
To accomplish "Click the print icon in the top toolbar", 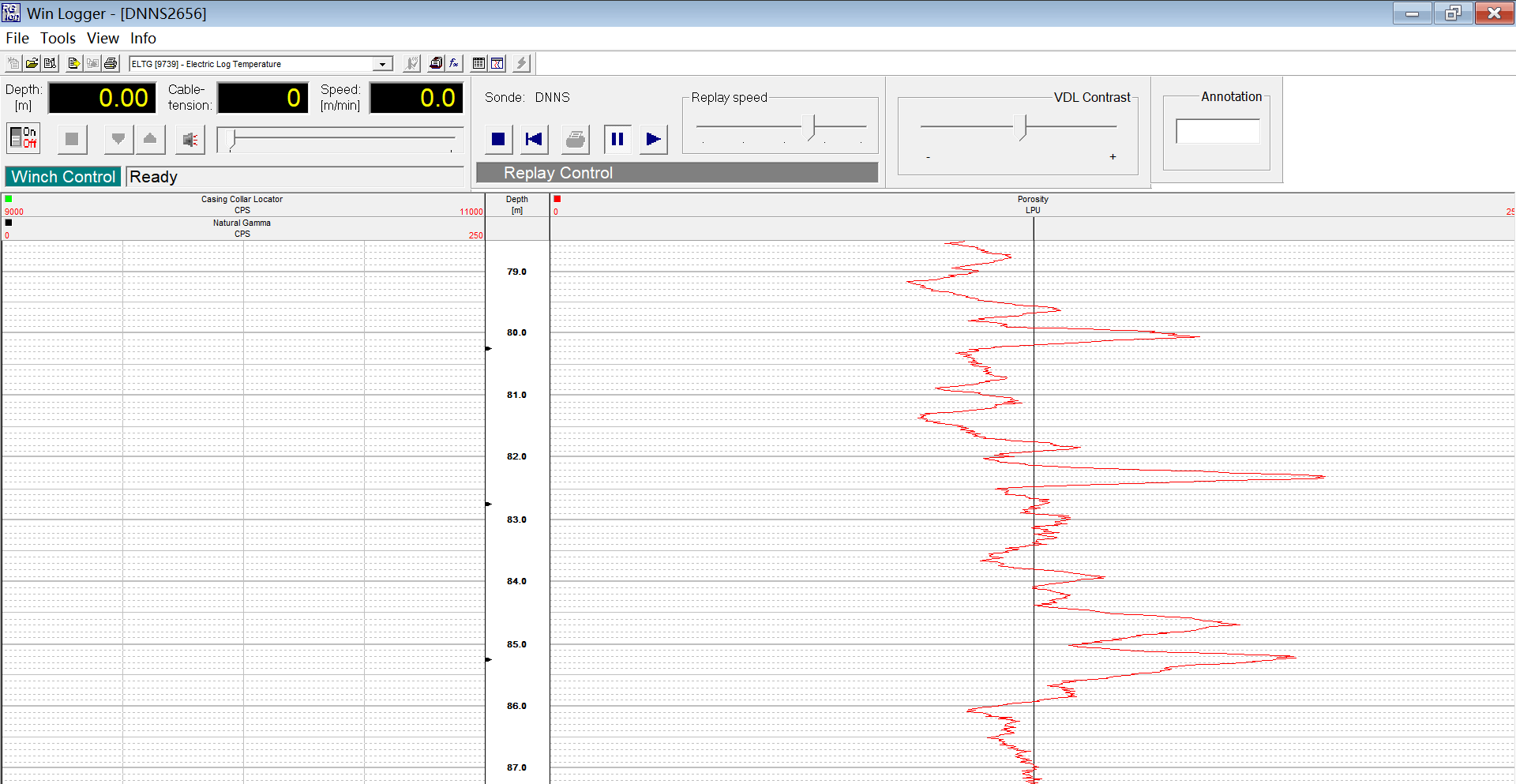I will pyautogui.click(x=111, y=63).
